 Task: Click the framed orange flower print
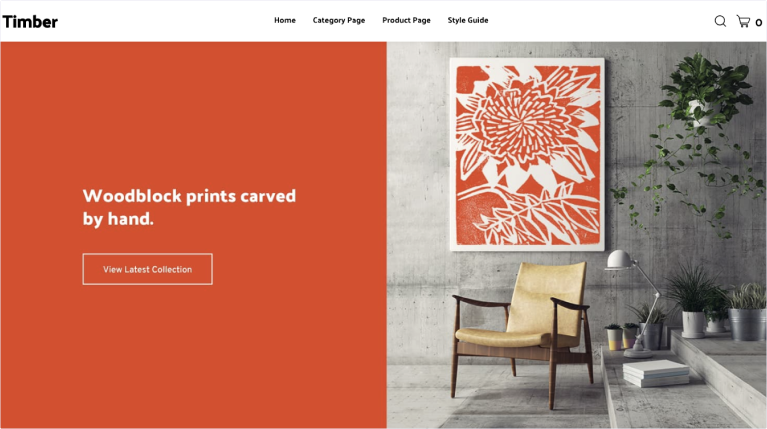pos(527,155)
